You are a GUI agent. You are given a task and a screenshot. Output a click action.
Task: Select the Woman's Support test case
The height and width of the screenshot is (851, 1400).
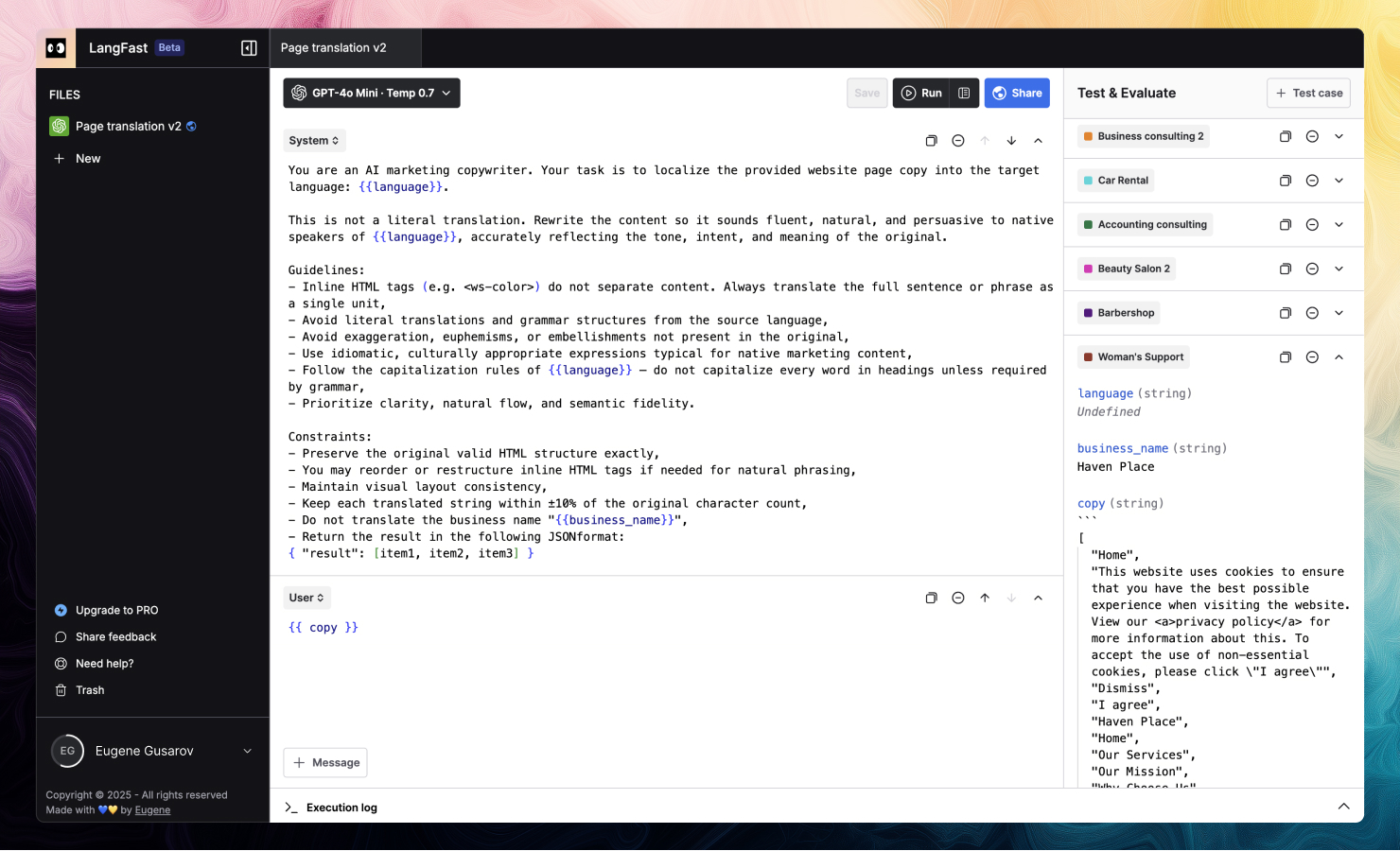tap(1133, 357)
